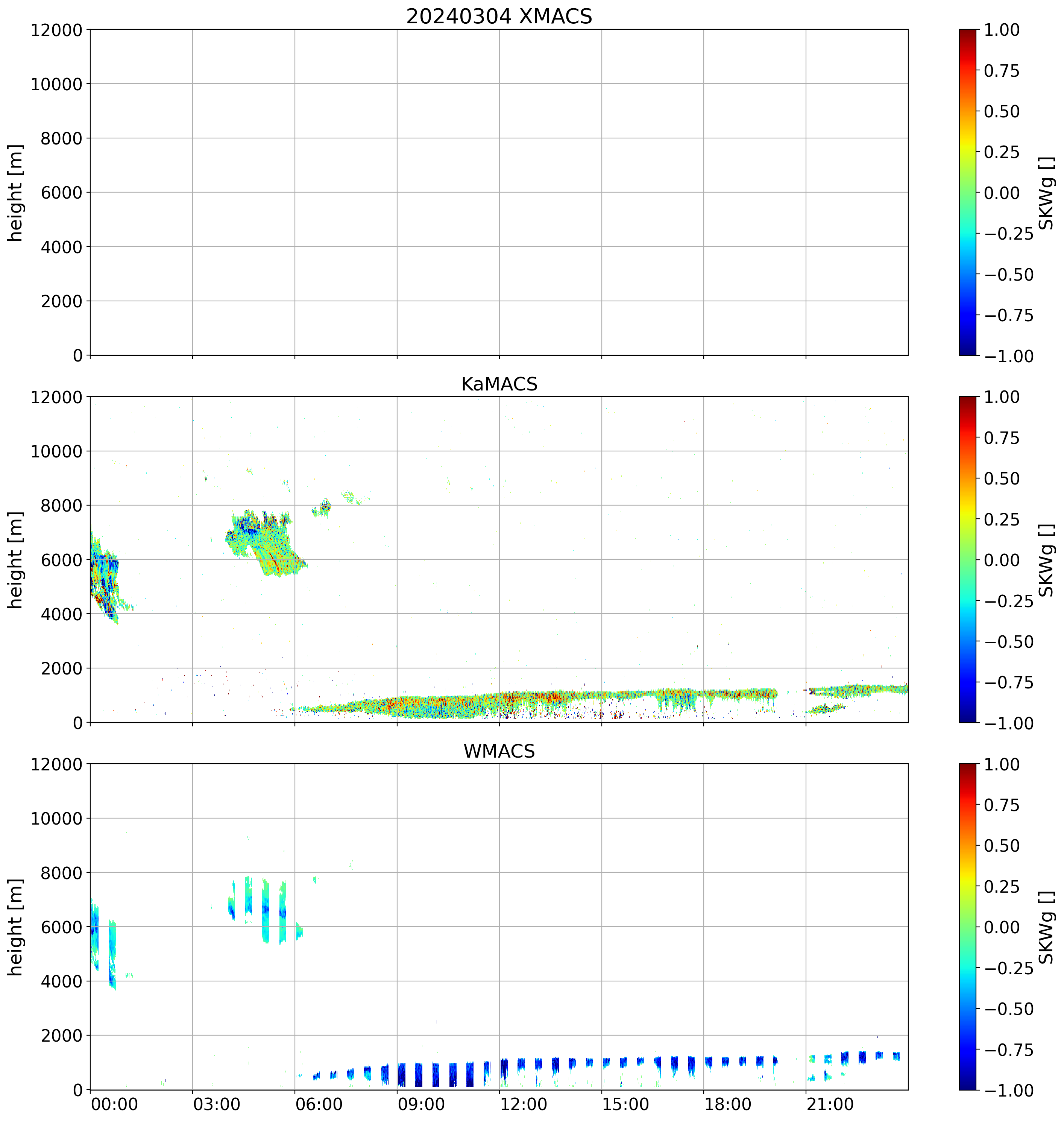
Task: Click the WMACS panel colorbar
Action: [968, 927]
